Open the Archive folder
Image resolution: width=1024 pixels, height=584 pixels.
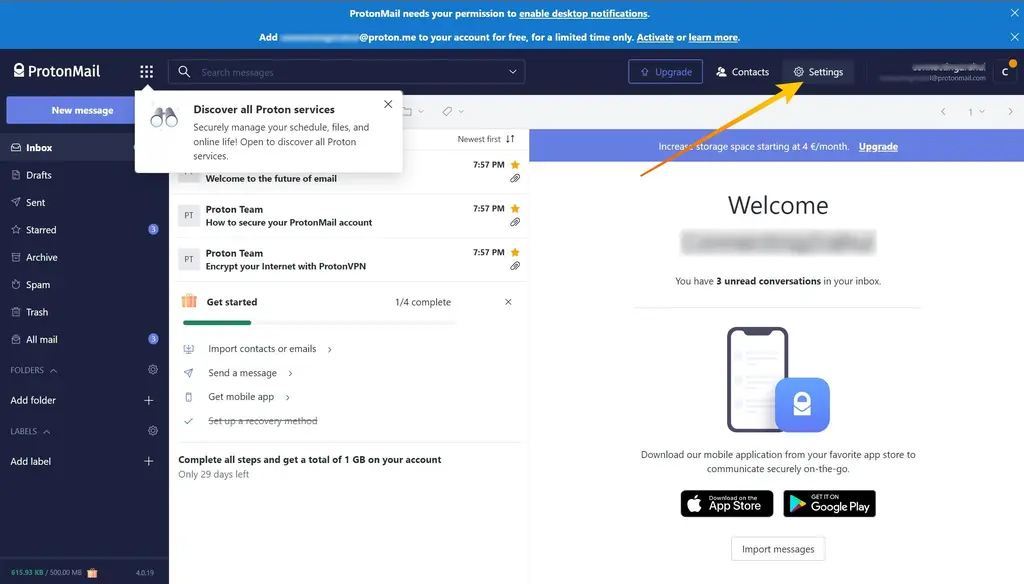[84, 257]
